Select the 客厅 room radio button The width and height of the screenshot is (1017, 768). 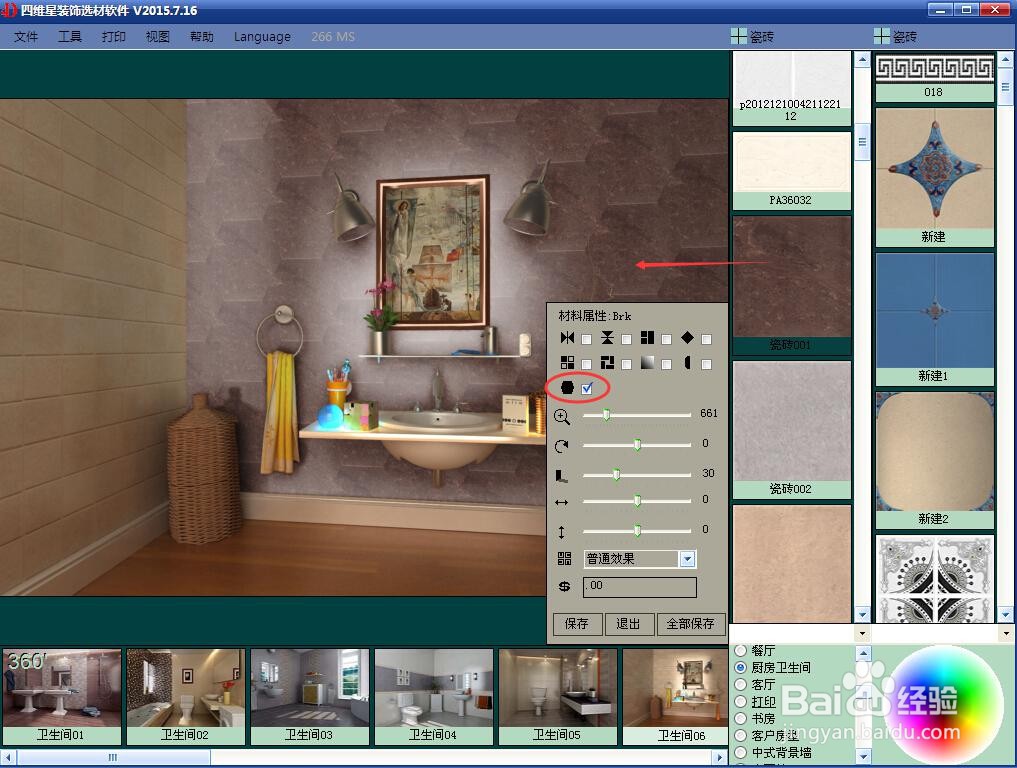[x=740, y=684]
